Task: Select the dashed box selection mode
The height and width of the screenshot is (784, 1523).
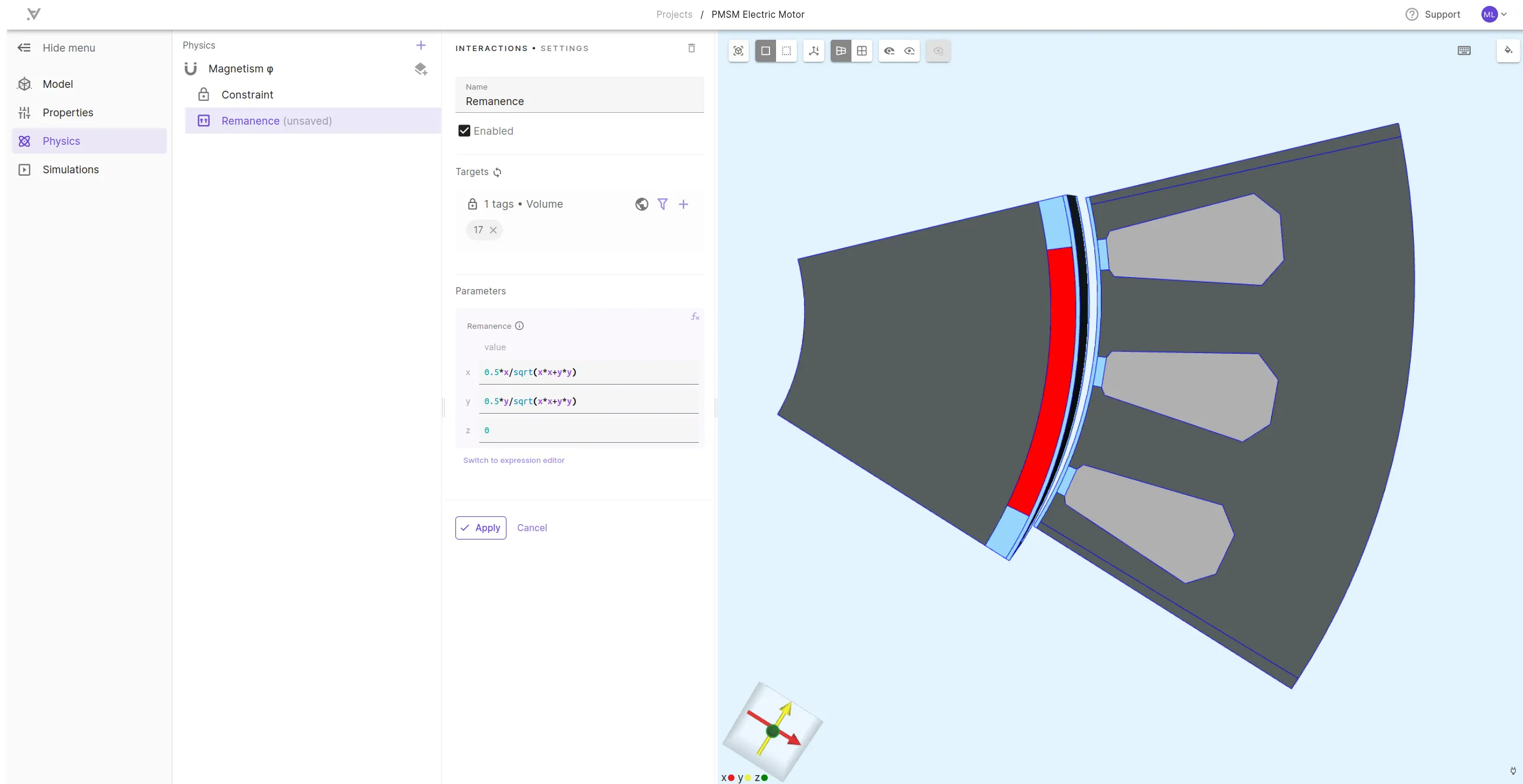Action: tap(787, 51)
